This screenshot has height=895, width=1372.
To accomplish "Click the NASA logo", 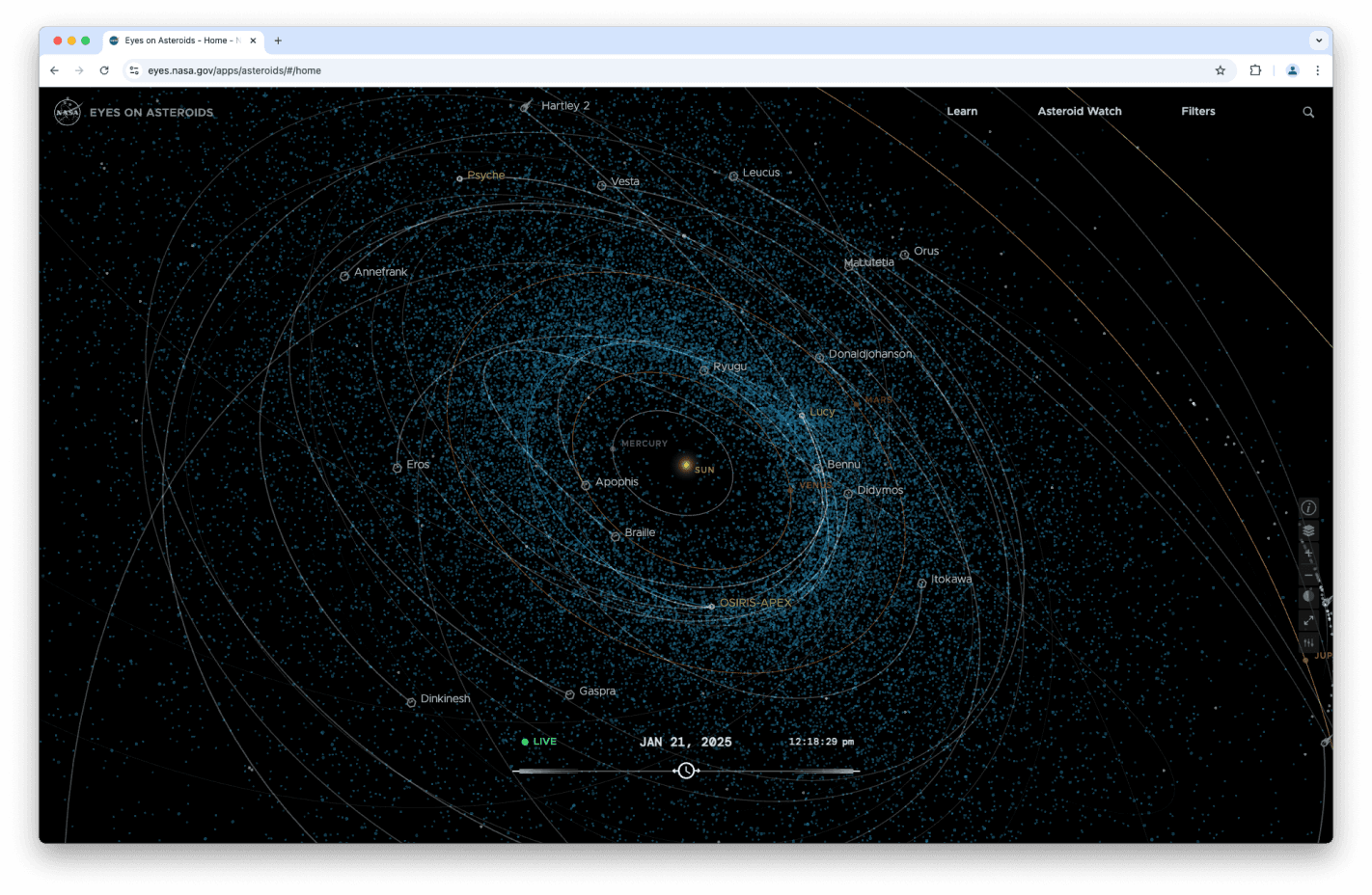I will pos(68,112).
